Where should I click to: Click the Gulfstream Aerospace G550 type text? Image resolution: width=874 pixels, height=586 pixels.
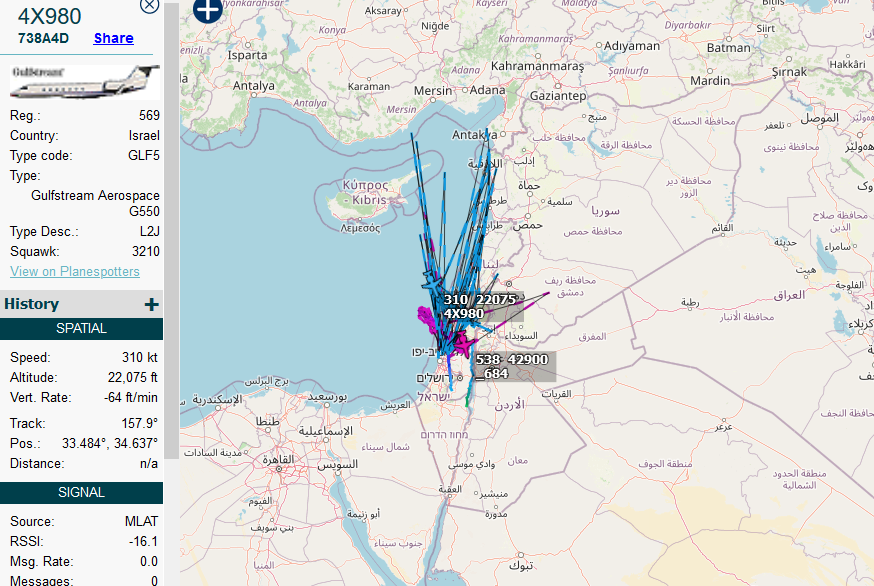coord(95,204)
